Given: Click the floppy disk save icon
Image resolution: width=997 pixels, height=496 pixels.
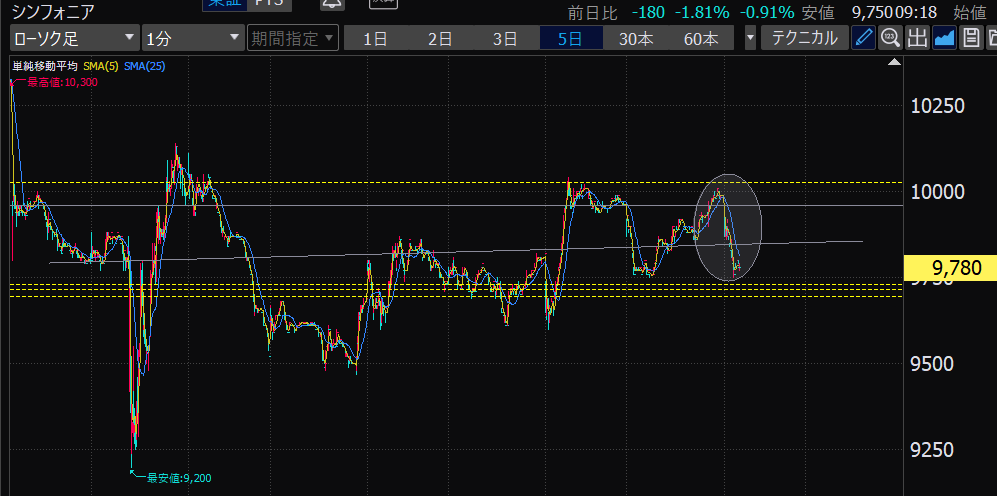Looking at the screenshot, I should click(970, 39).
